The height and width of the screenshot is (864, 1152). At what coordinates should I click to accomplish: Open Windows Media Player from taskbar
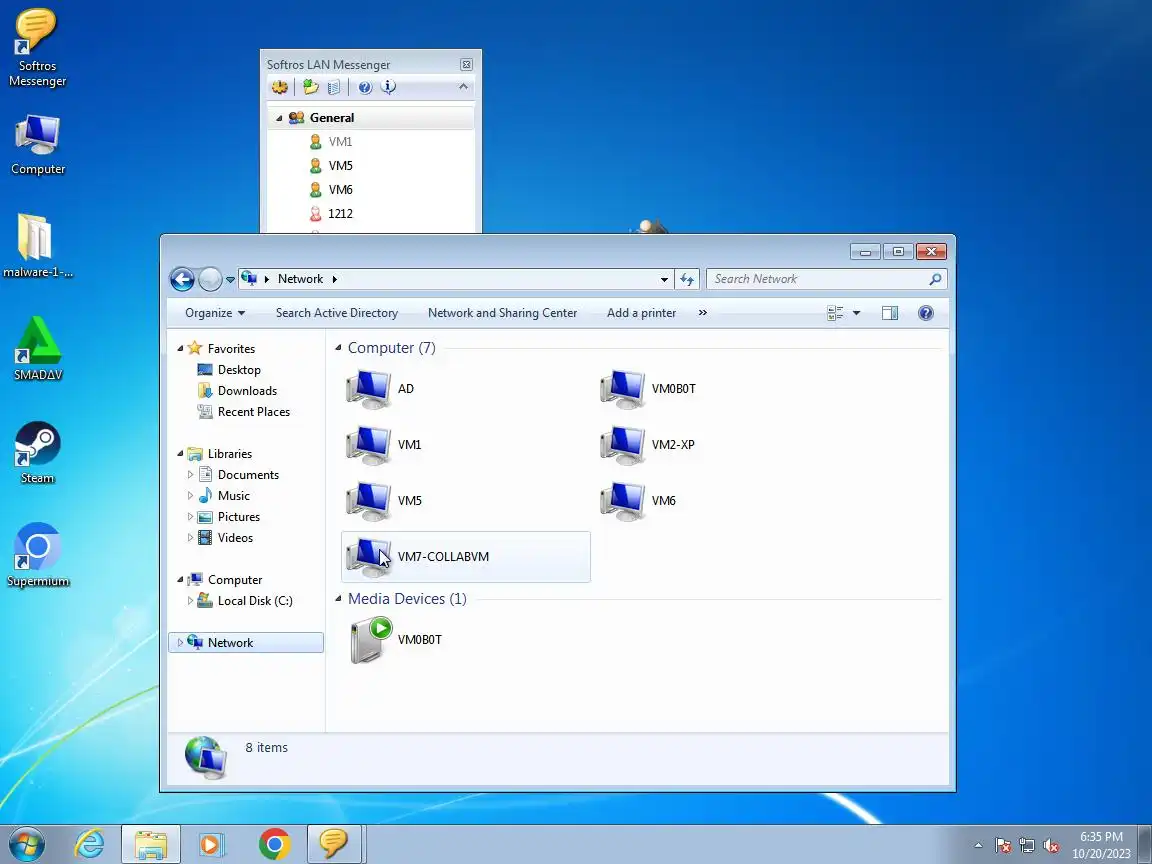[210, 844]
